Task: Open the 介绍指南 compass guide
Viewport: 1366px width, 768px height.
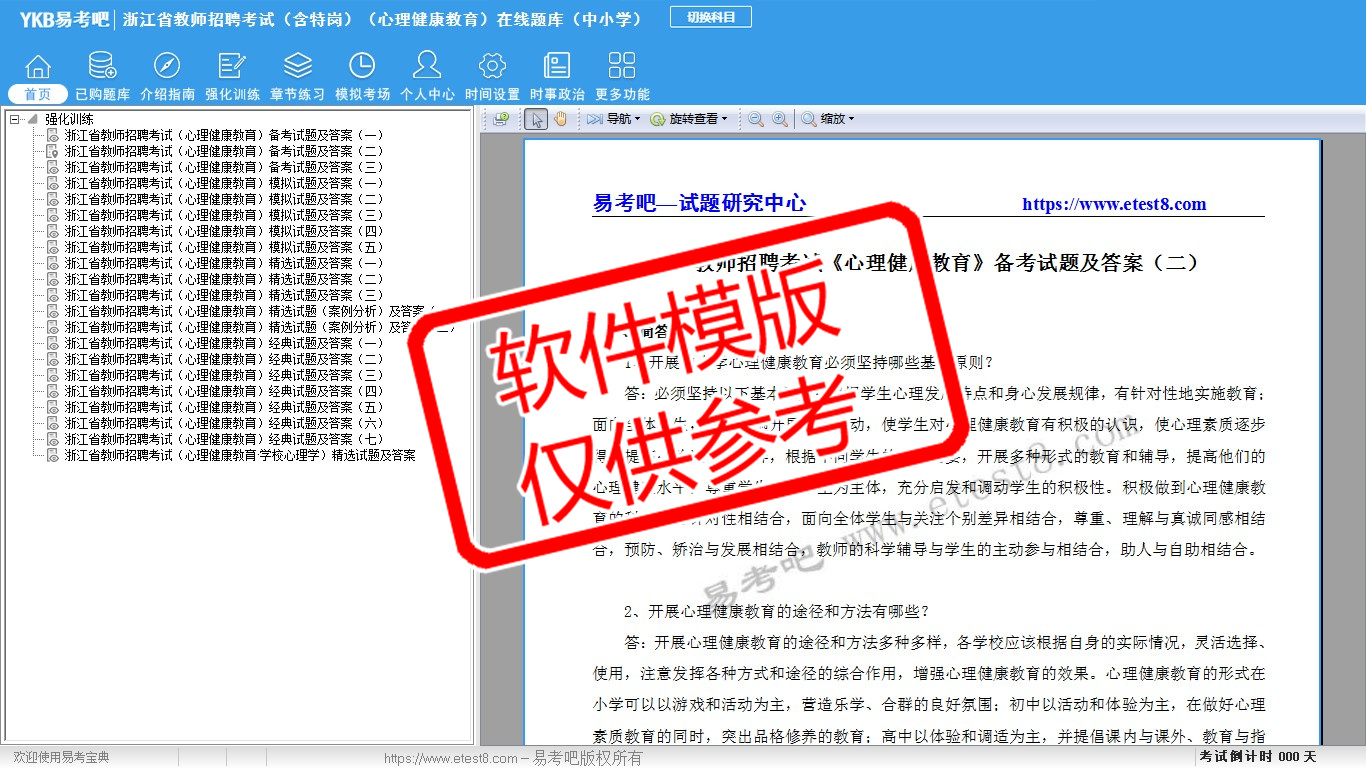Action: pos(167,76)
